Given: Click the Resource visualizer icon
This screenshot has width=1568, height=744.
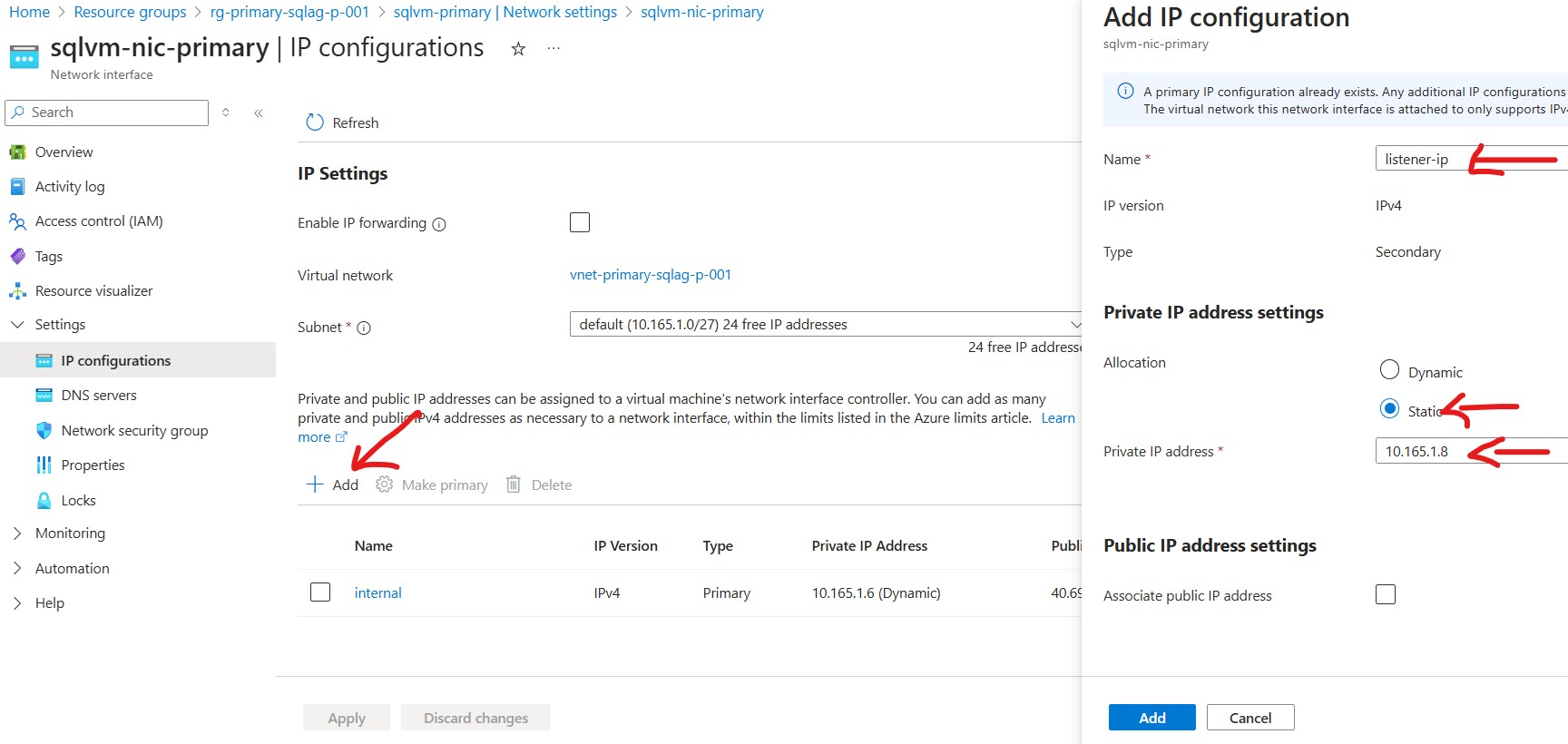Looking at the screenshot, I should (x=17, y=291).
